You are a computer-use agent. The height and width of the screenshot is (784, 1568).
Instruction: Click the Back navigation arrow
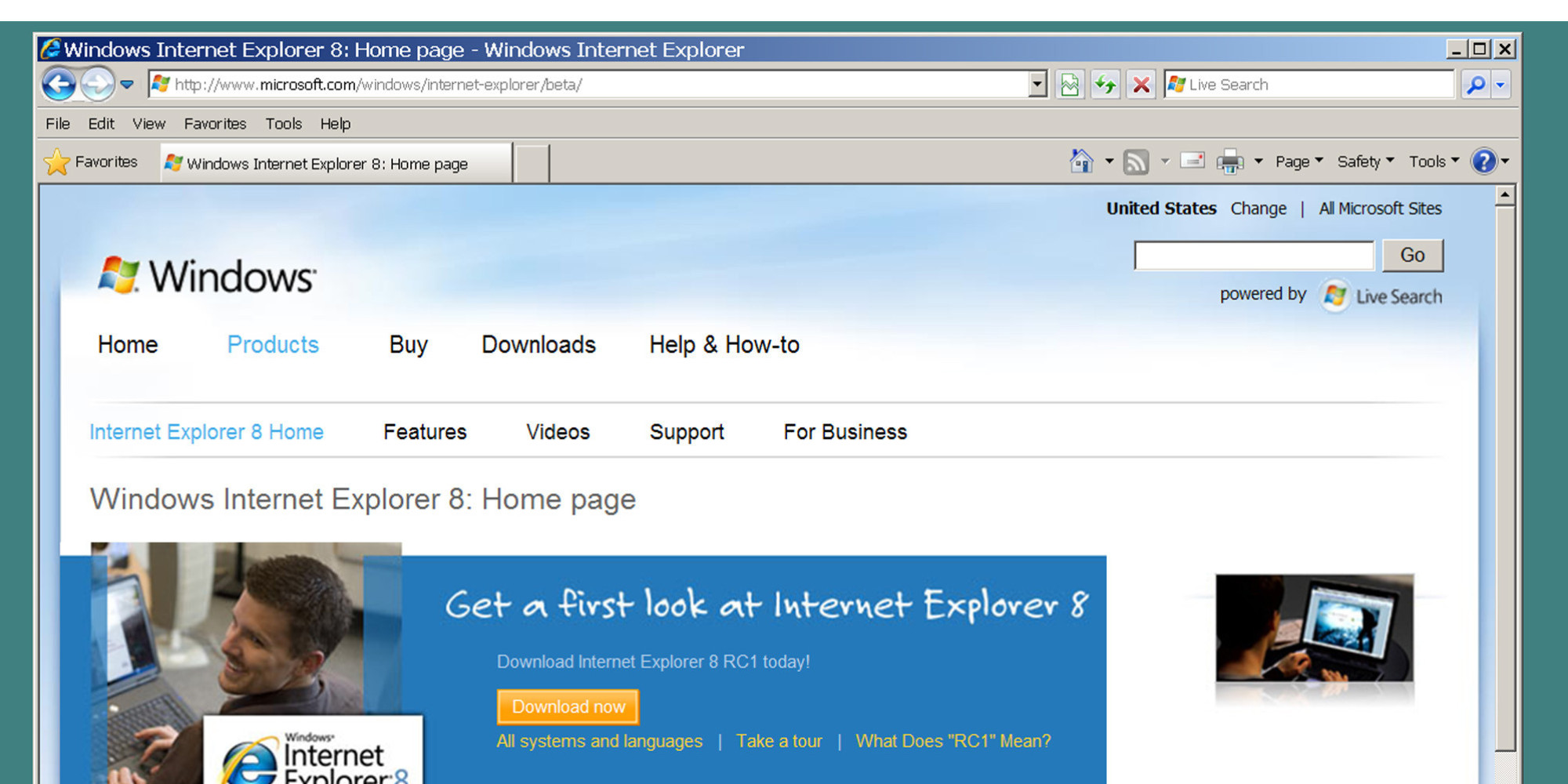click(x=59, y=84)
